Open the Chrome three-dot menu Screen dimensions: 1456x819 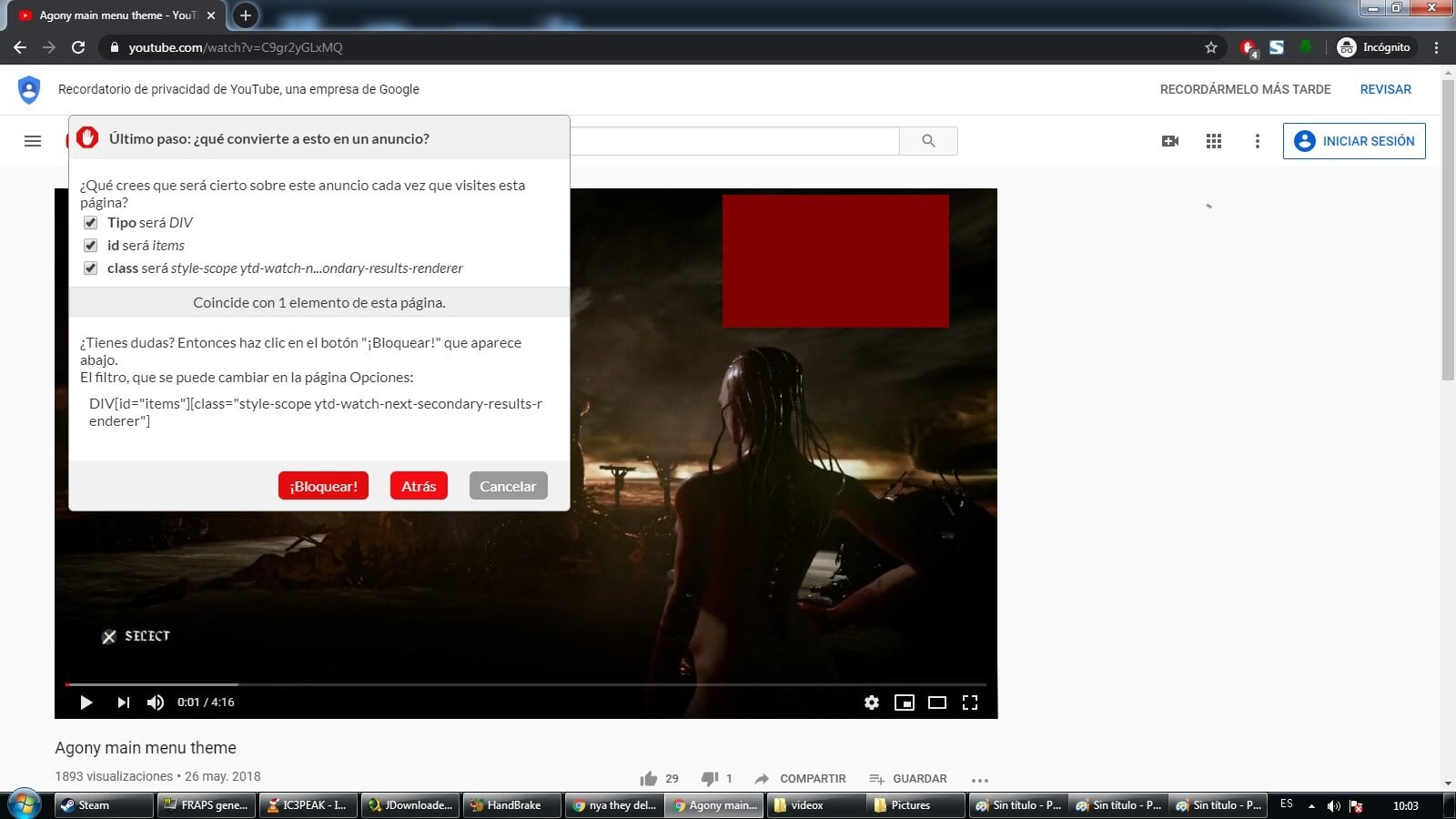(x=1437, y=47)
